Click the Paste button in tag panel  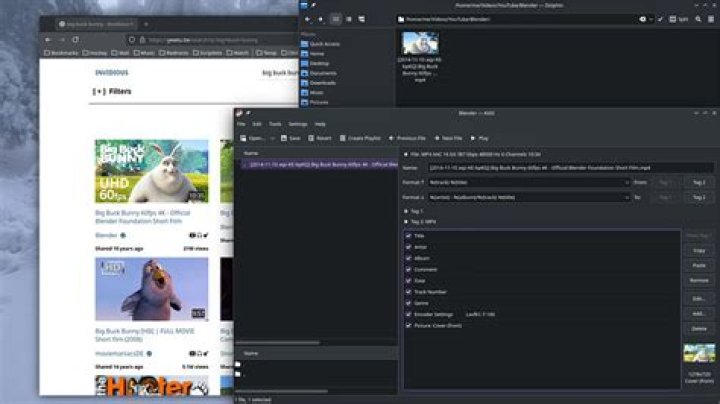coord(699,265)
